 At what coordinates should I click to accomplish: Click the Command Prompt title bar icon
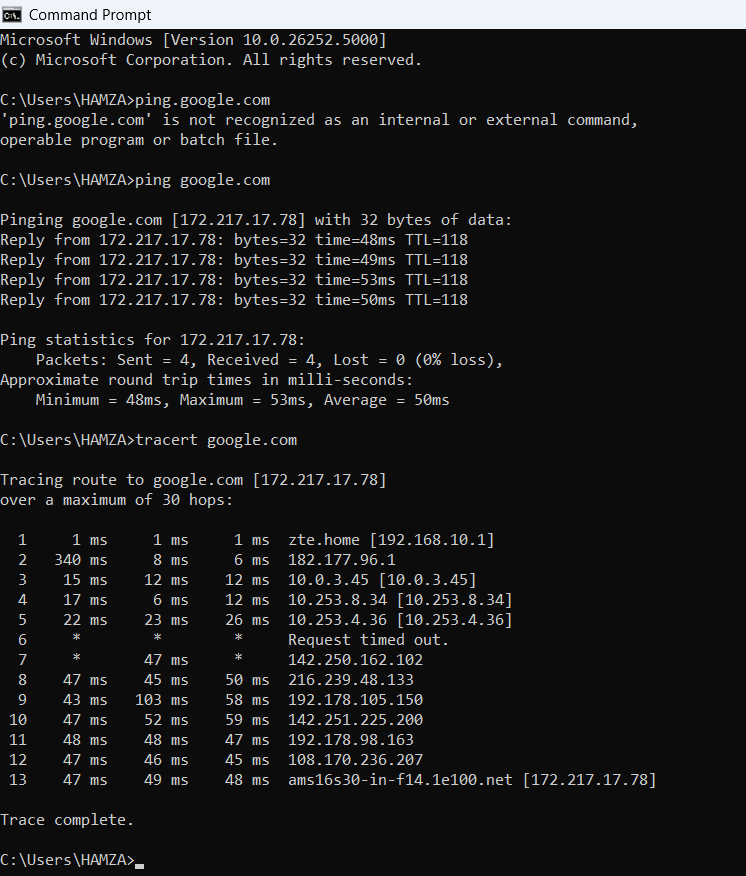point(12,14)
